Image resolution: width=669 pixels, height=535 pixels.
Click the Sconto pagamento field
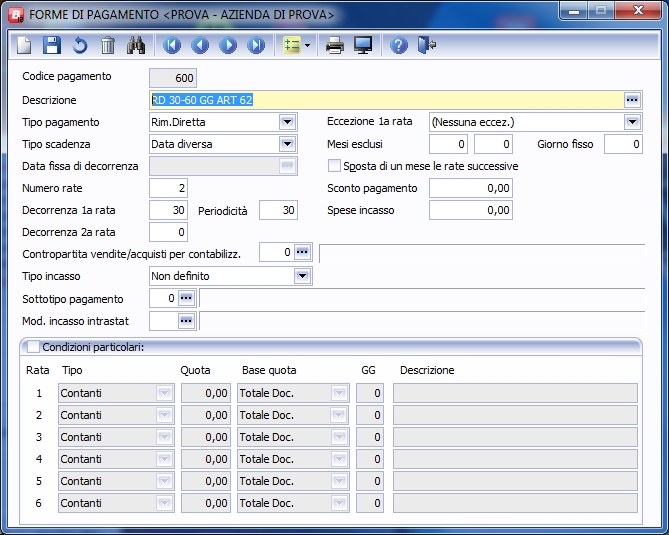(x=471, y=188)
